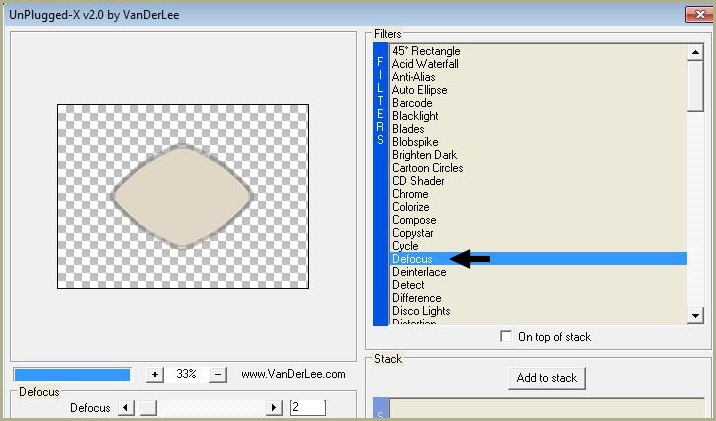Click the Defocus slider thumb
Viewport: 716px width, 421px height.
147,408
